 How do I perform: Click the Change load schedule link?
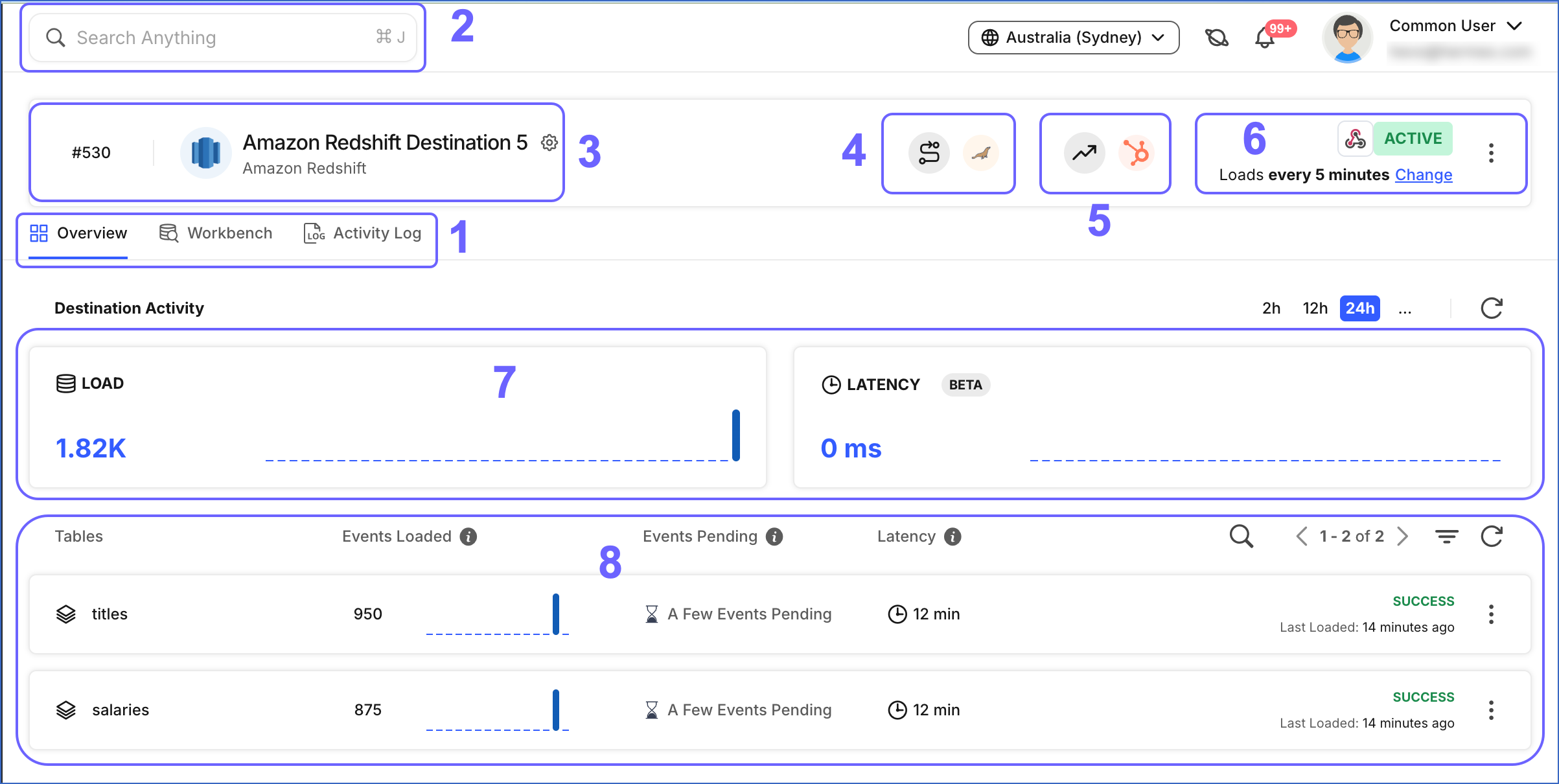(1424, 175)
